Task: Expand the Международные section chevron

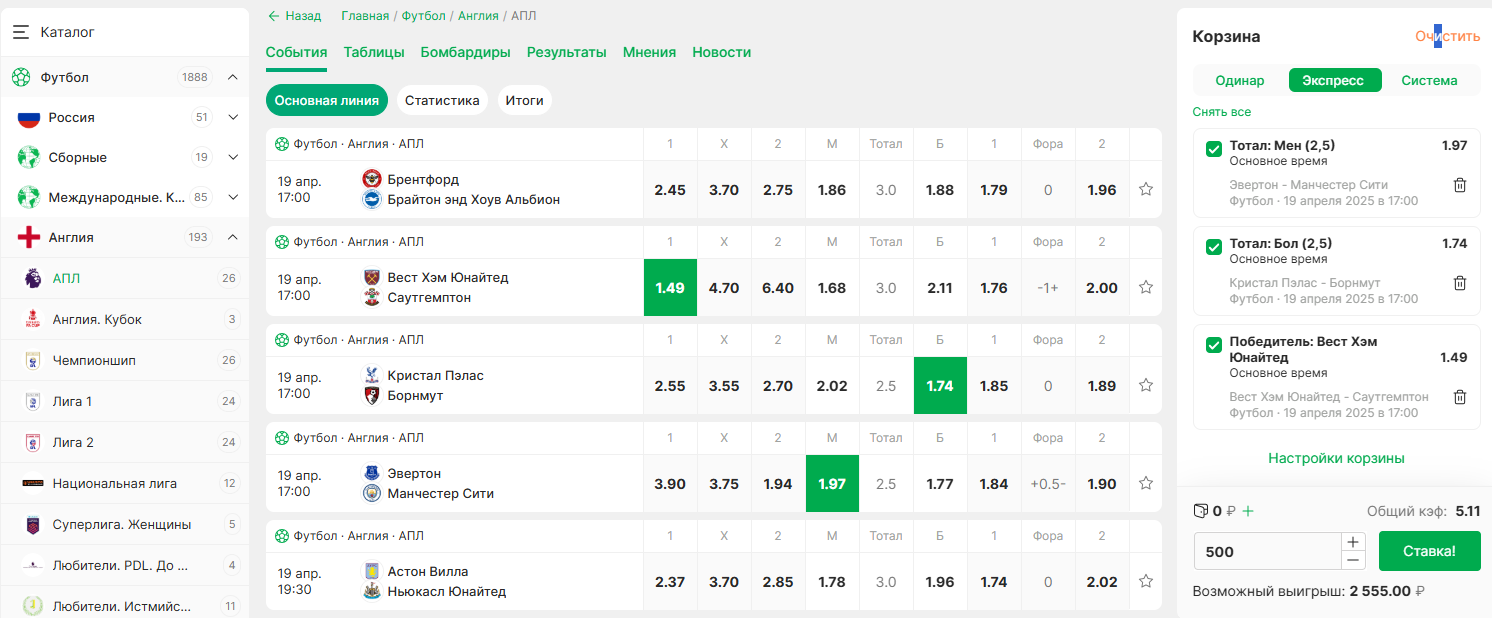Action: pos(233,197)
